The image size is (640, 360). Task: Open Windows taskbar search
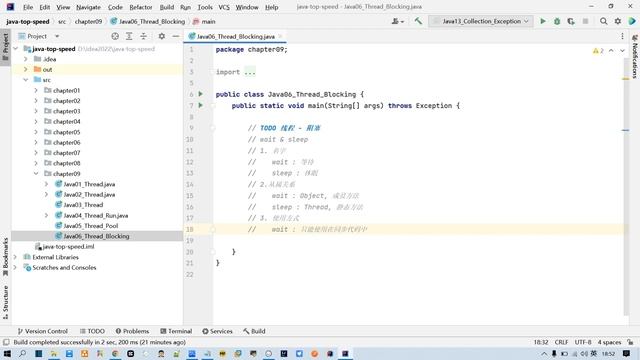[x=22, y=353]
